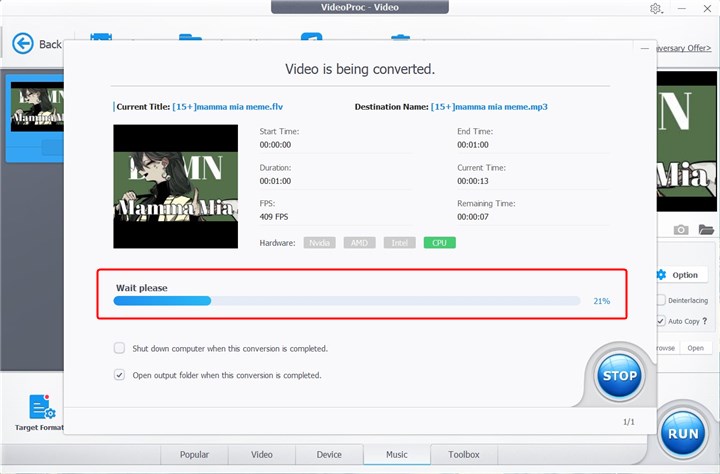Click the Back arrow icon

point(22,44)
